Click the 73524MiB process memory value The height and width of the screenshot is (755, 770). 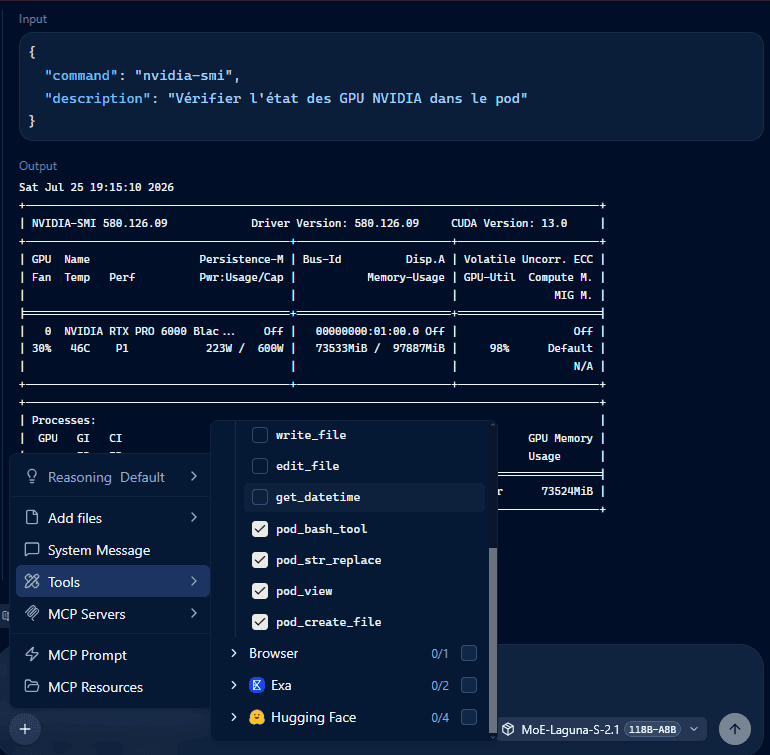[x=567, y=491]
